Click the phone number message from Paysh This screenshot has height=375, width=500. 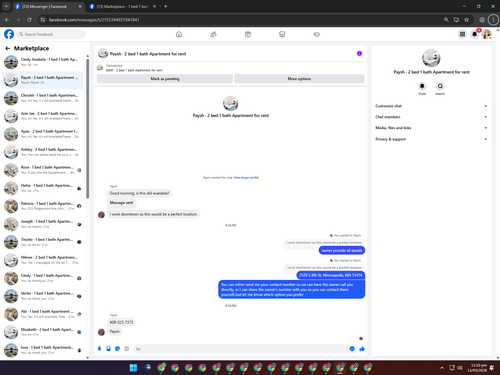[121, 322]
